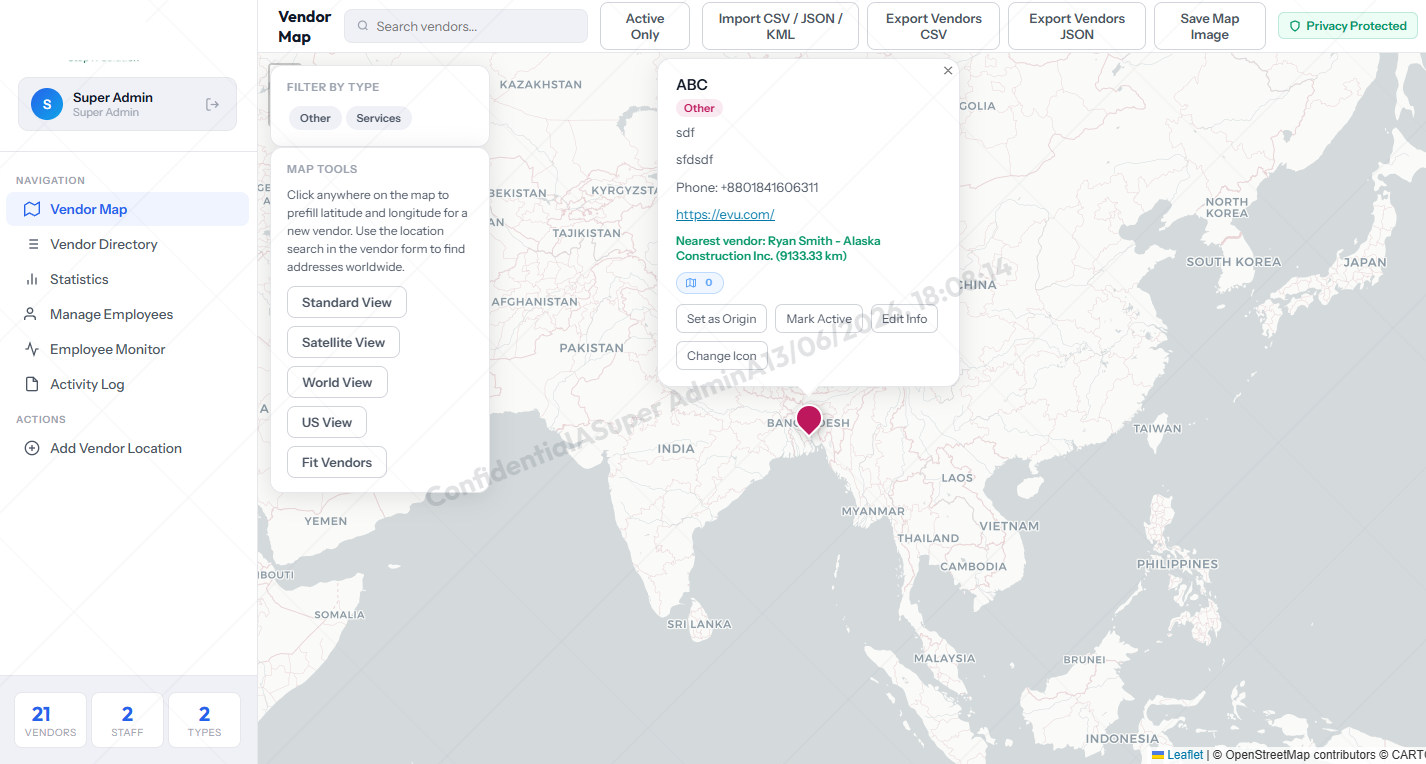
Task: Click the 2 Types stat card
Action: pos(204,720)
